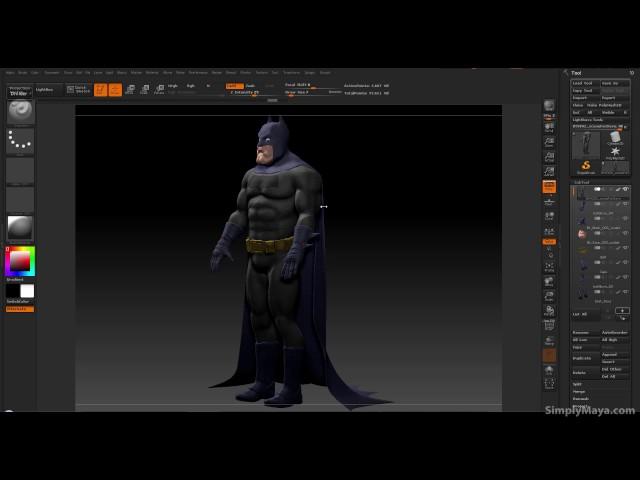Screen dimensions: 640x480
Task: Click the Quick Sketch icon
Action: 78,89
